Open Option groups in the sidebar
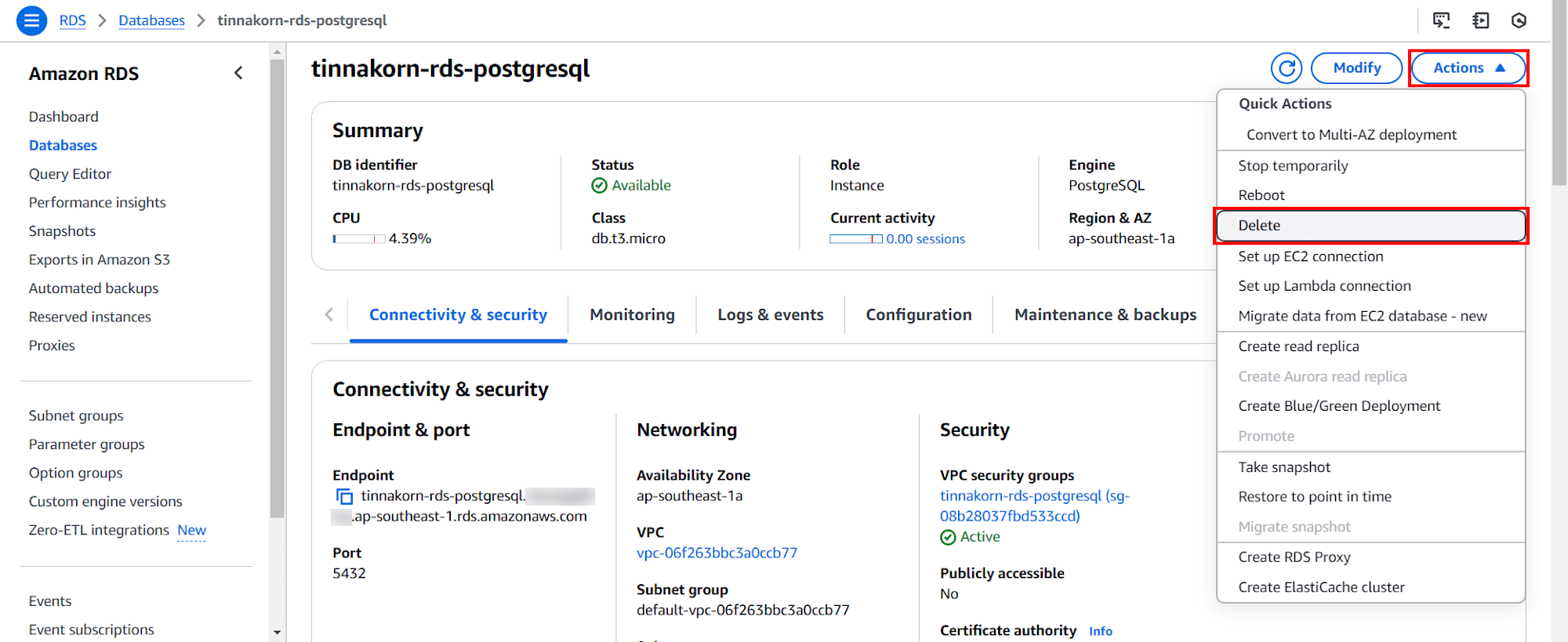This screenshot has width=1568, height=642. (75, 473)
